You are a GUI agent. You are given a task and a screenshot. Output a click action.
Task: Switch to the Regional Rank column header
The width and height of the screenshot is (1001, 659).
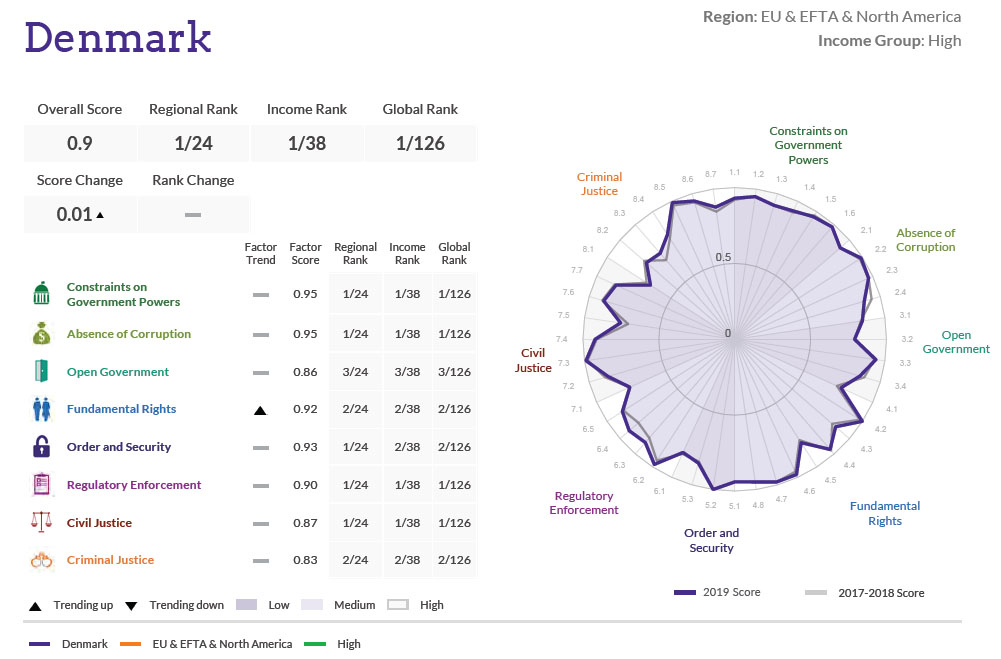[356, 253]
